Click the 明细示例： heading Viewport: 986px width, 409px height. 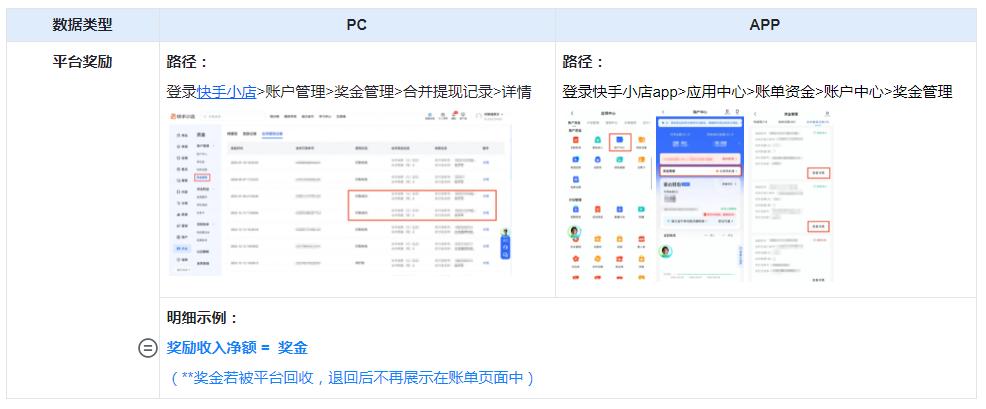point(202,318)
